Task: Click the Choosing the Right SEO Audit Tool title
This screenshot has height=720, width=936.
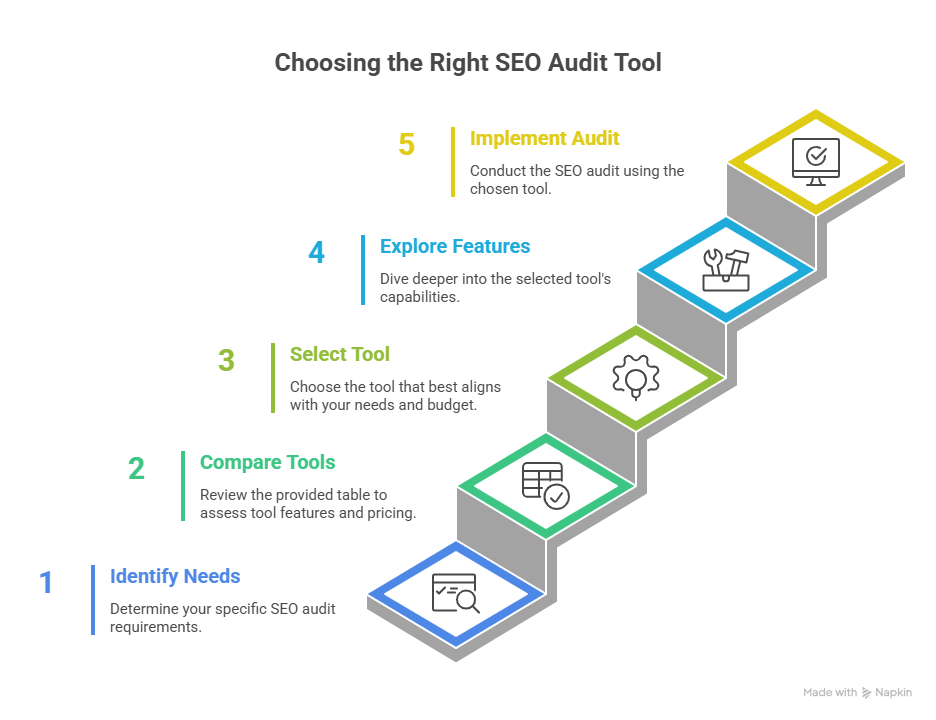Action: point(468,62)
